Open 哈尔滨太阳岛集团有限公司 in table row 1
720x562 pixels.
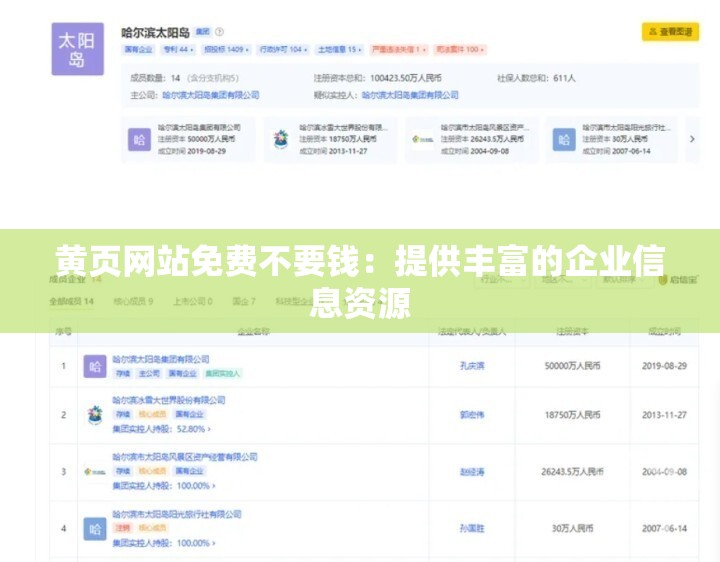(x=161, y=359)
